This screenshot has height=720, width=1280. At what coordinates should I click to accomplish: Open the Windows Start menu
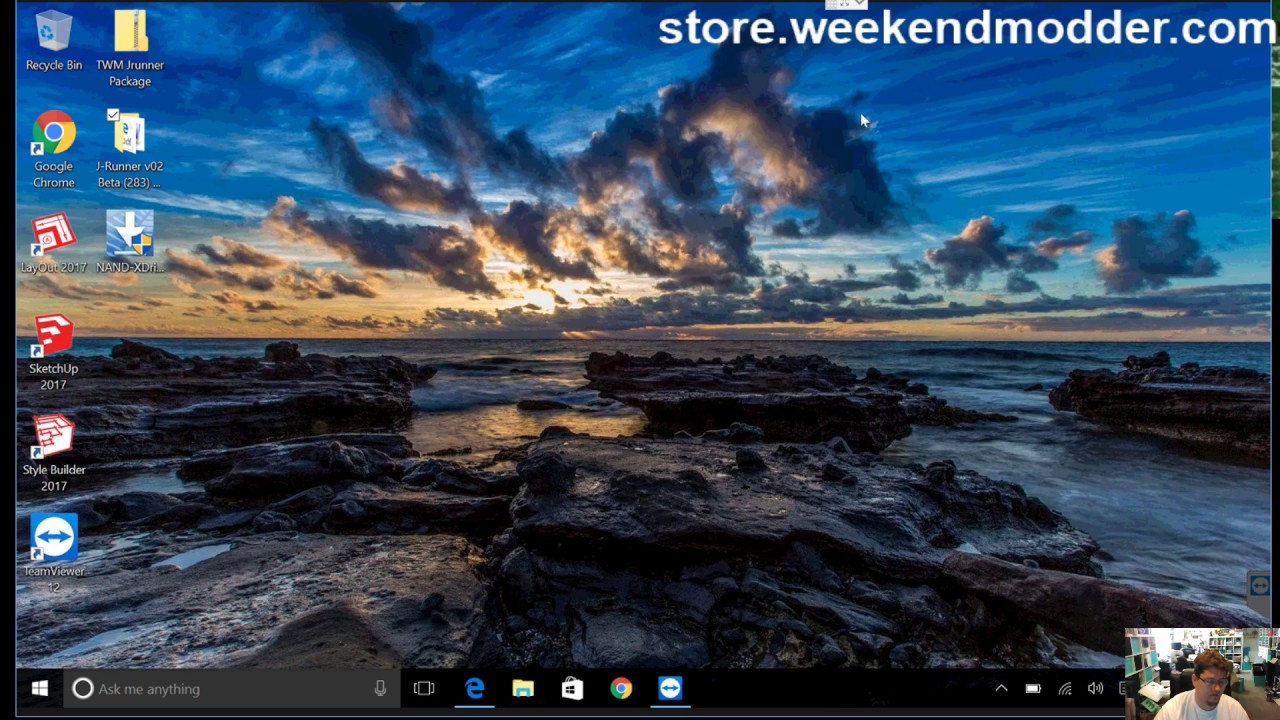click(40, 689)
